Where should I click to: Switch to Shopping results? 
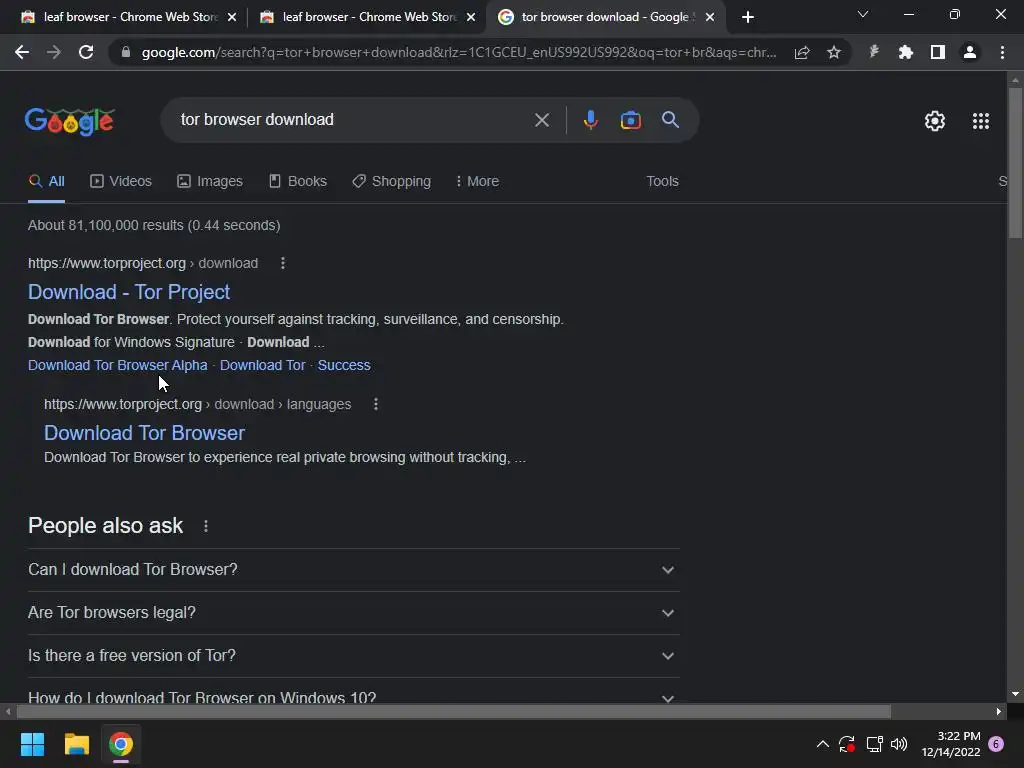[x=391, y=182]
